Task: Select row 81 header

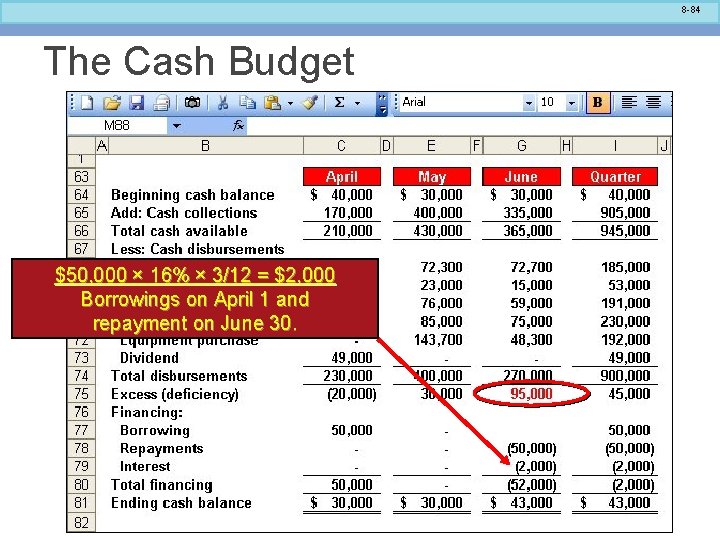Action: click(81, 503)
